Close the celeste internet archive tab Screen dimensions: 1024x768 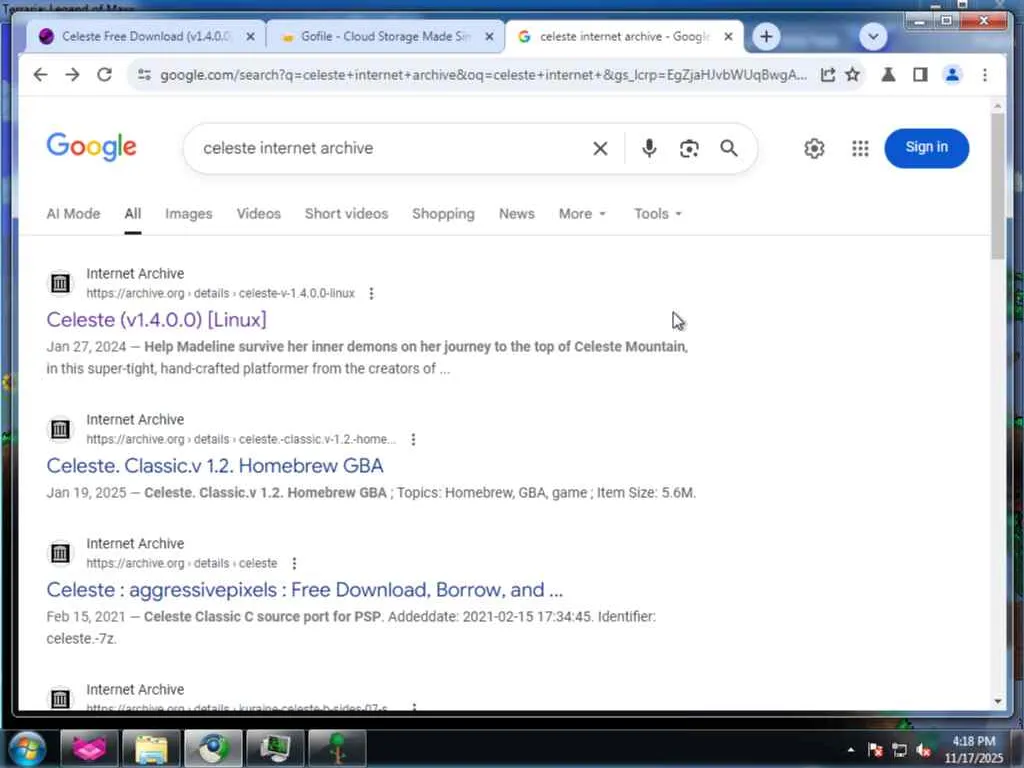(x=728, y=37)
